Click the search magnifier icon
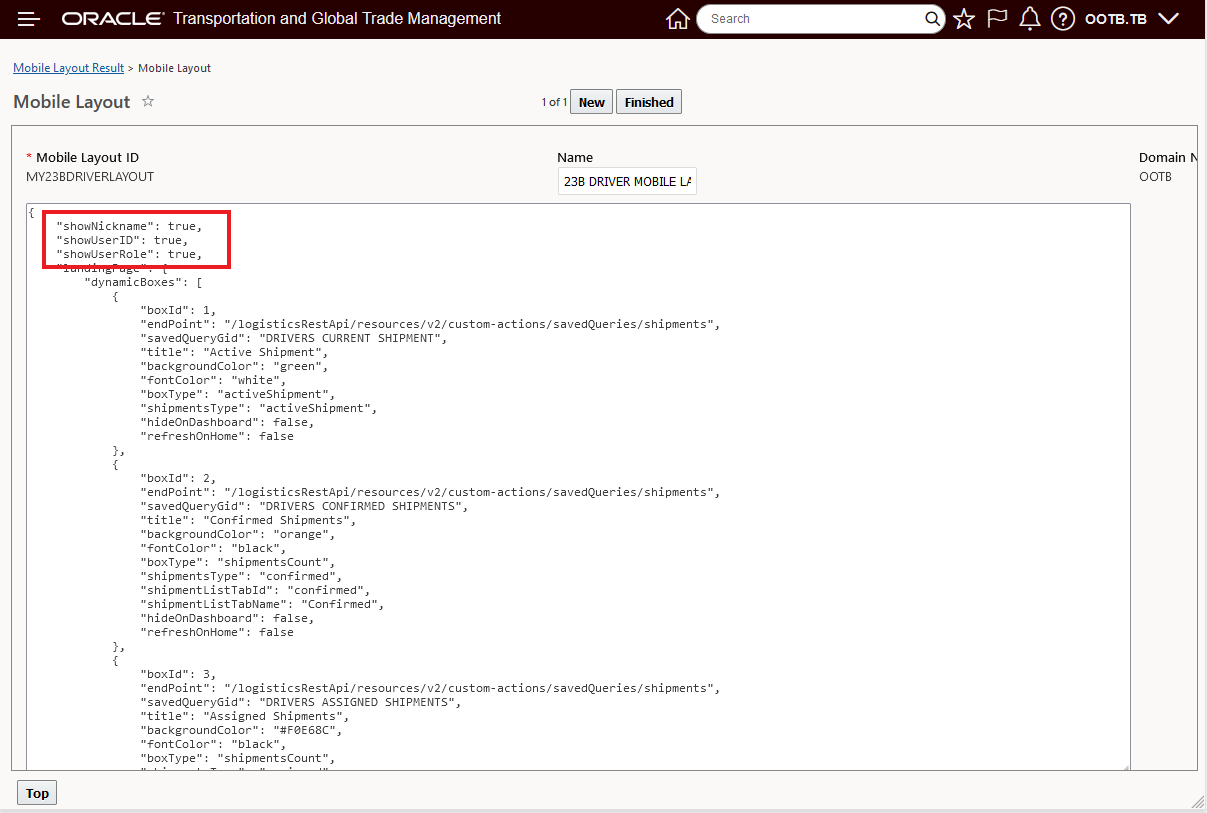The width and height of the screenshot is (1207, 813). click(x=932, y=19)
